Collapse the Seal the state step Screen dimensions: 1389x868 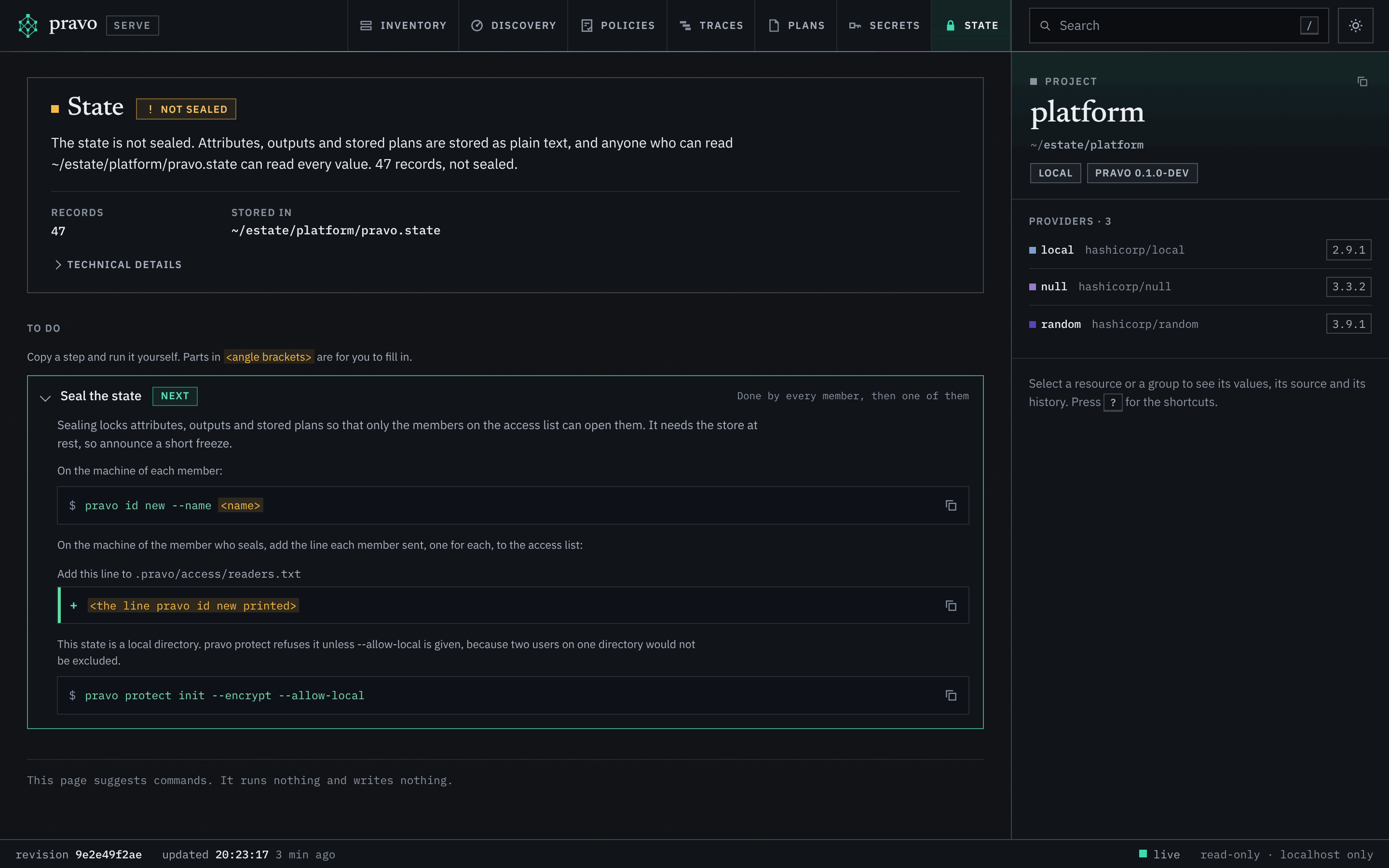coord(45,397)
